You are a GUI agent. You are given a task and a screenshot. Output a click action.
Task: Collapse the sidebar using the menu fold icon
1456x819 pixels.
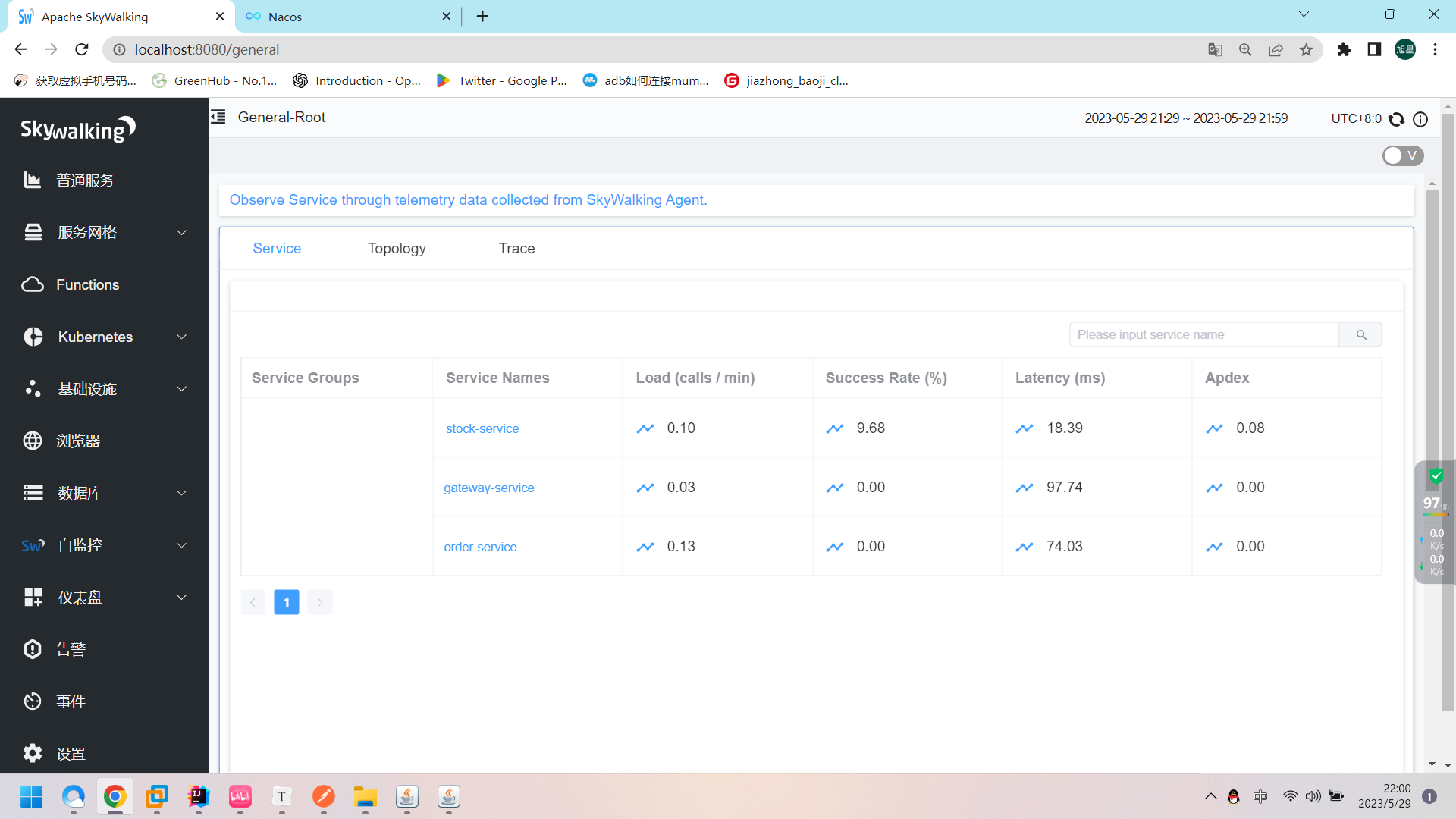(218, 117)
